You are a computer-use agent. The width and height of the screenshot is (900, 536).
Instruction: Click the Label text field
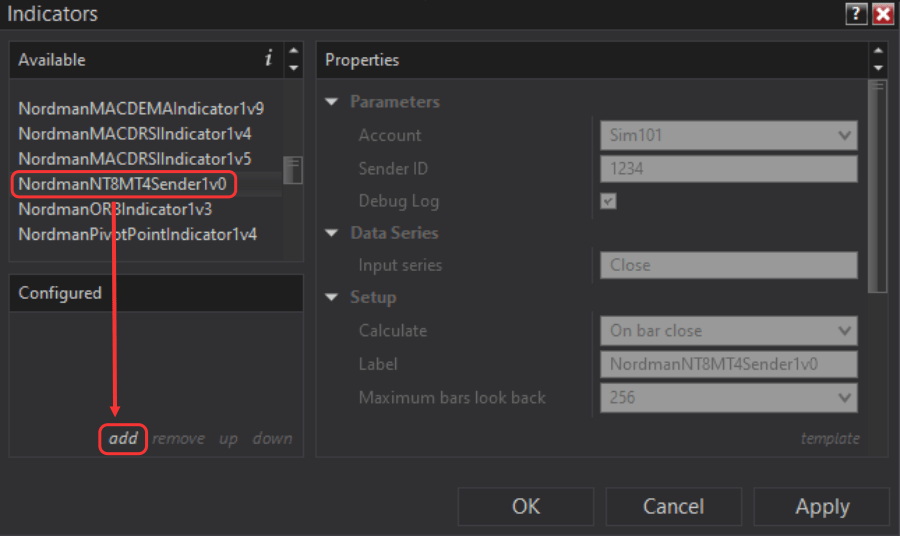729,364
